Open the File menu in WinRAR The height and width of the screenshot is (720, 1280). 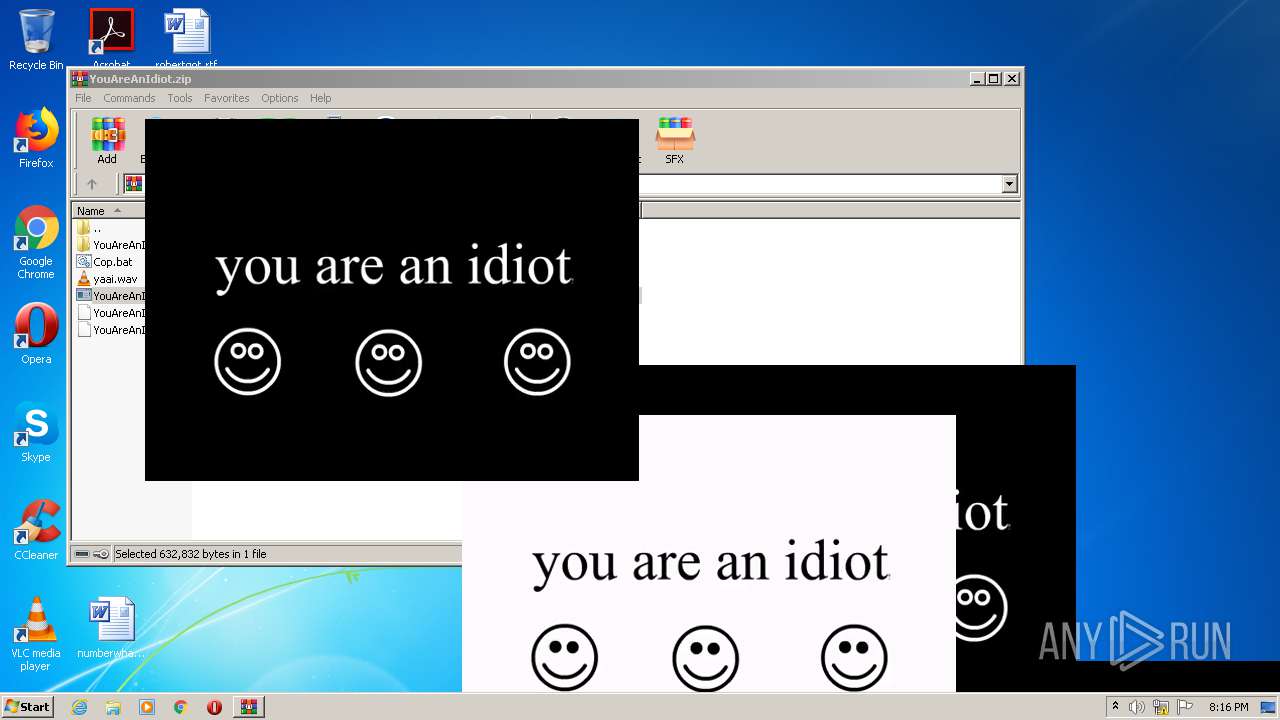click(83, 98)
